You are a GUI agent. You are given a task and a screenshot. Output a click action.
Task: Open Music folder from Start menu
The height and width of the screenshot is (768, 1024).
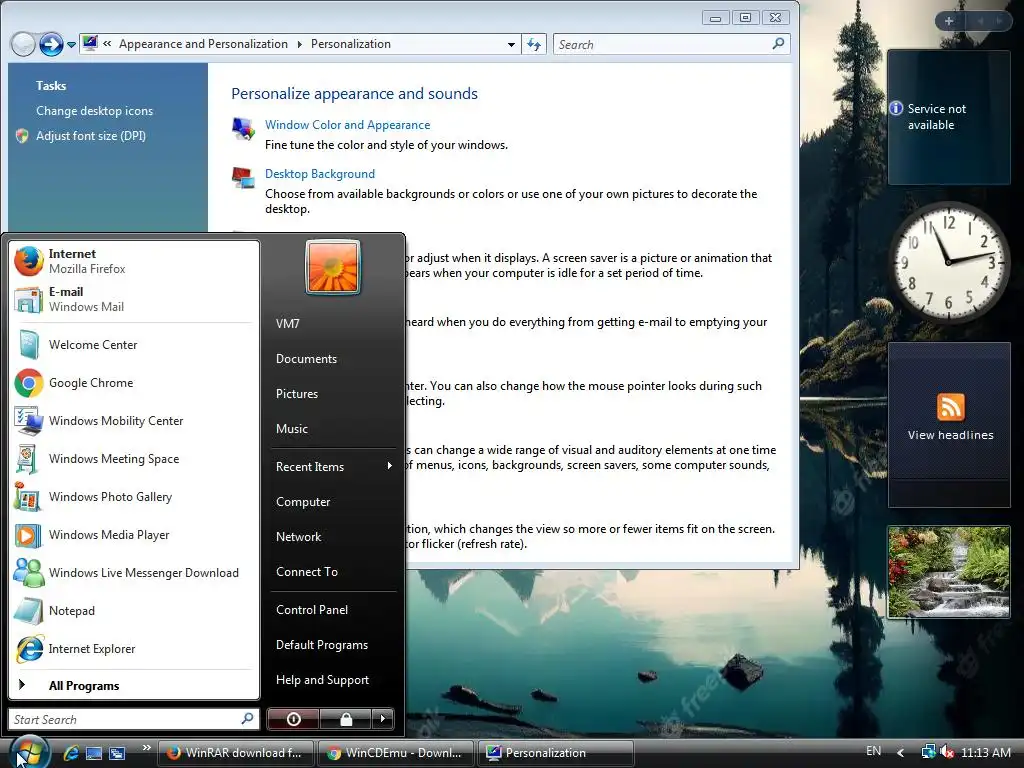pyautogui.click(x=332, y=428)
